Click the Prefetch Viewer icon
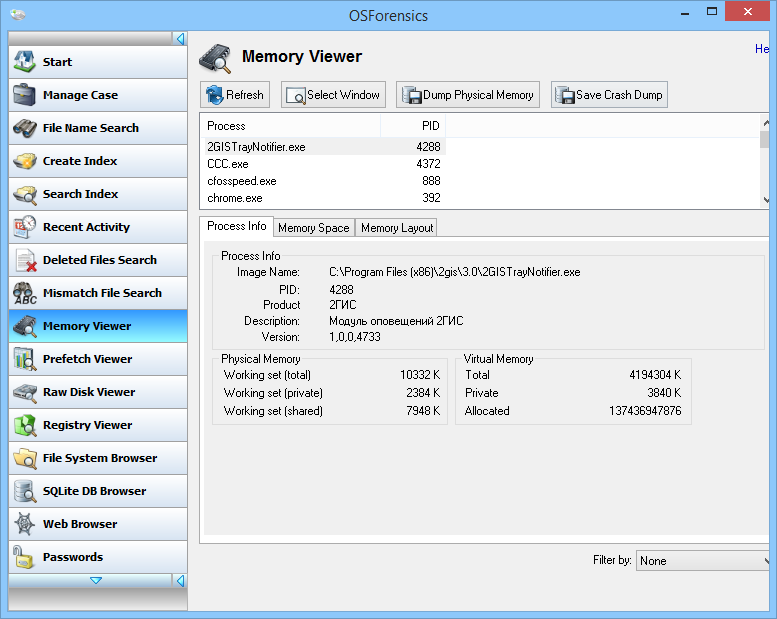This screenshot has width=777, height=619. point(24,359)
